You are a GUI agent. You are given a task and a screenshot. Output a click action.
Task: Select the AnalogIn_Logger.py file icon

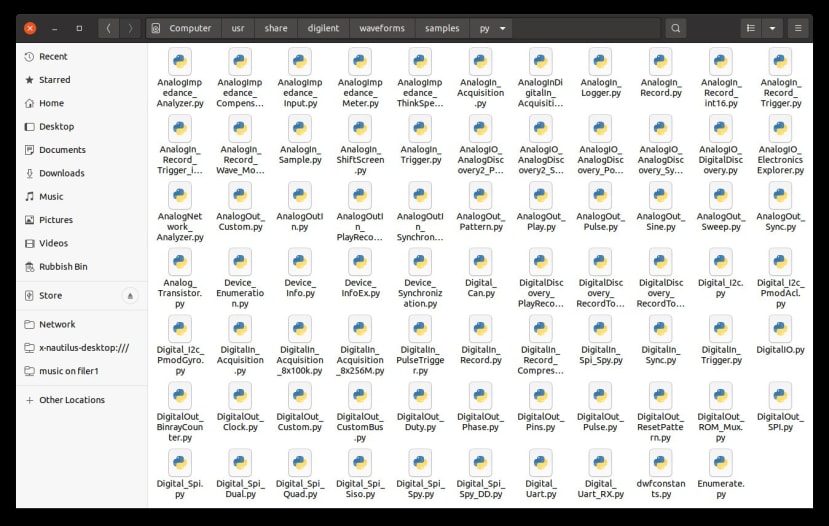coord(600,61)
